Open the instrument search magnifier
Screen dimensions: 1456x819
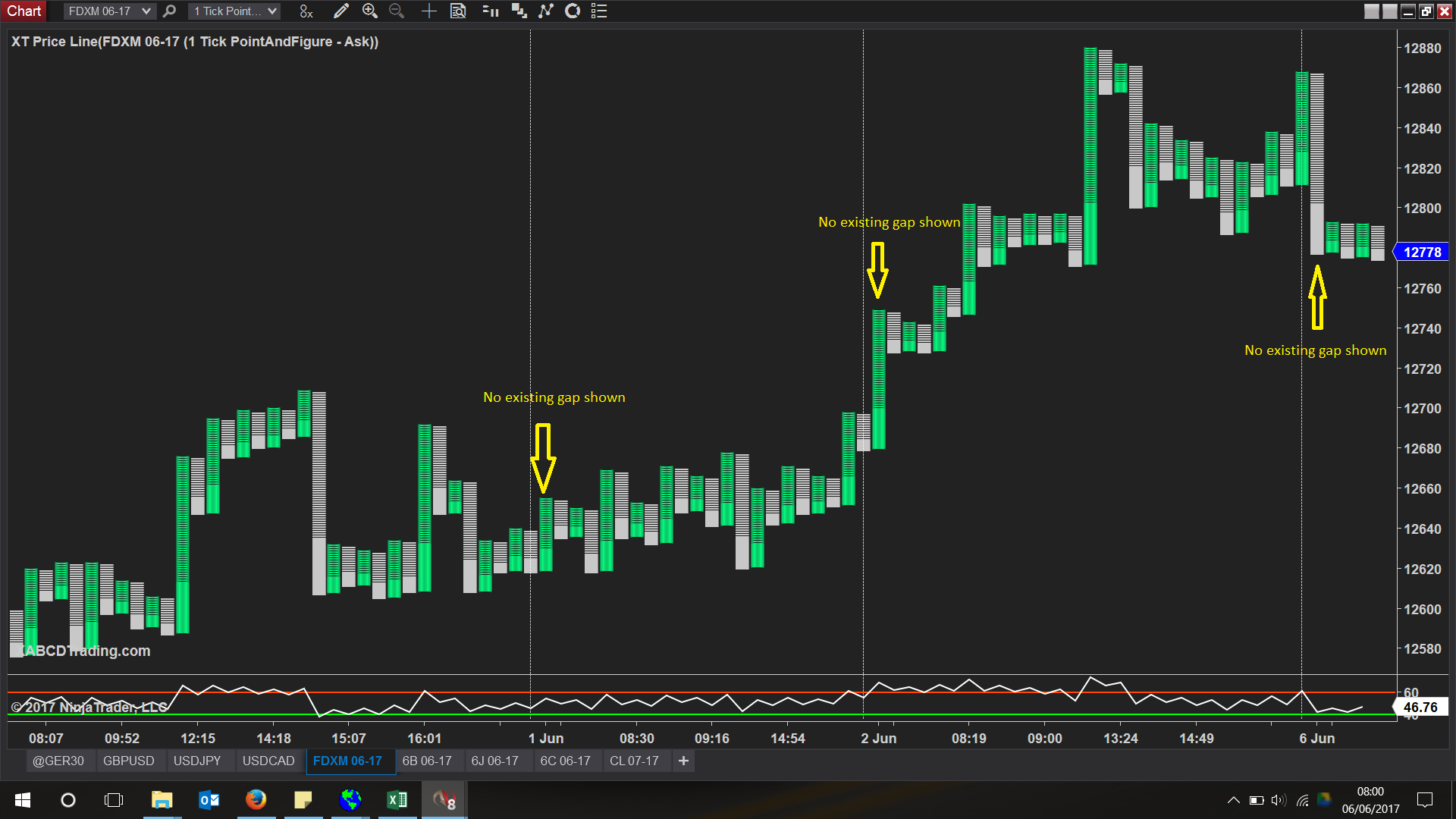[x=169, y=11]
